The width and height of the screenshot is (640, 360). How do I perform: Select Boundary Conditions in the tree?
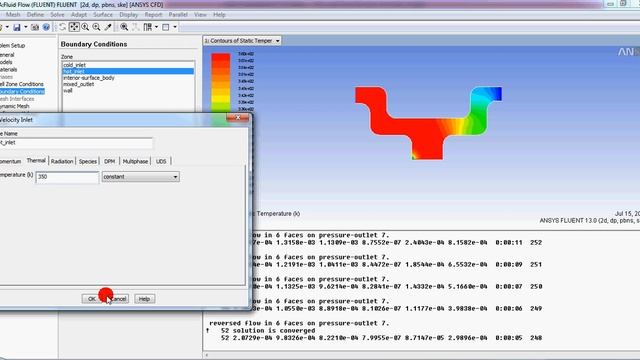pos(22,91)
